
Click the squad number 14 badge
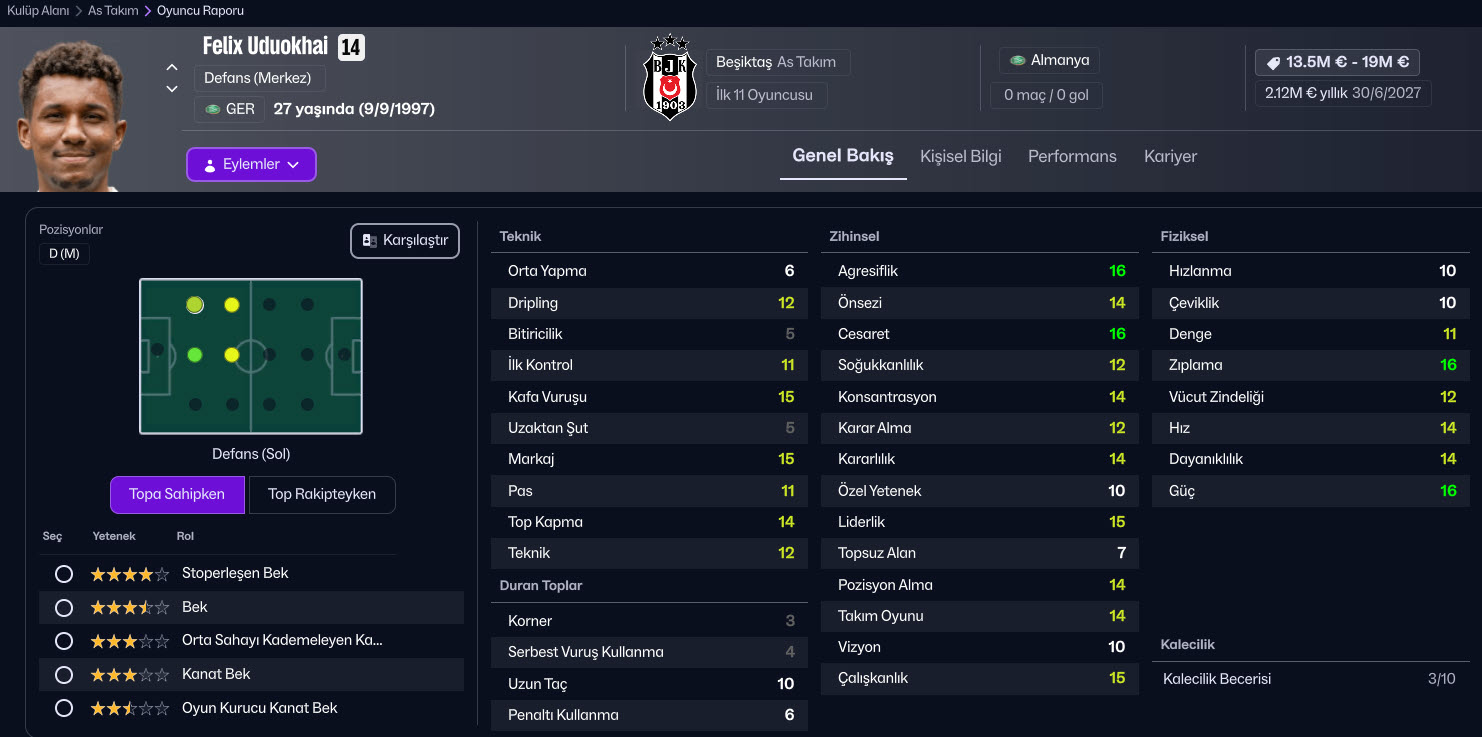[351, 47]
